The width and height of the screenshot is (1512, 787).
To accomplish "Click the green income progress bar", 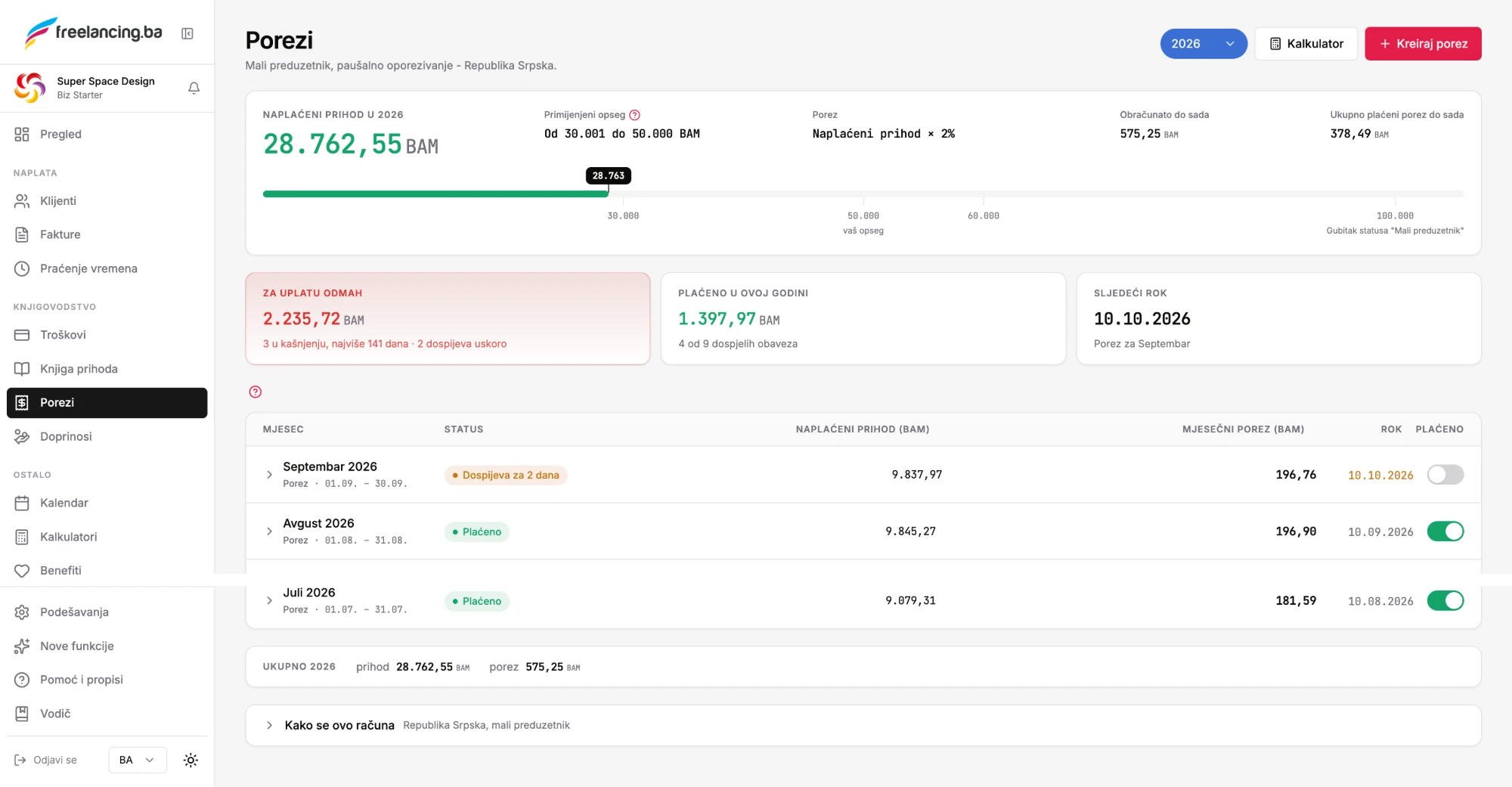I will tap(435, 194).
